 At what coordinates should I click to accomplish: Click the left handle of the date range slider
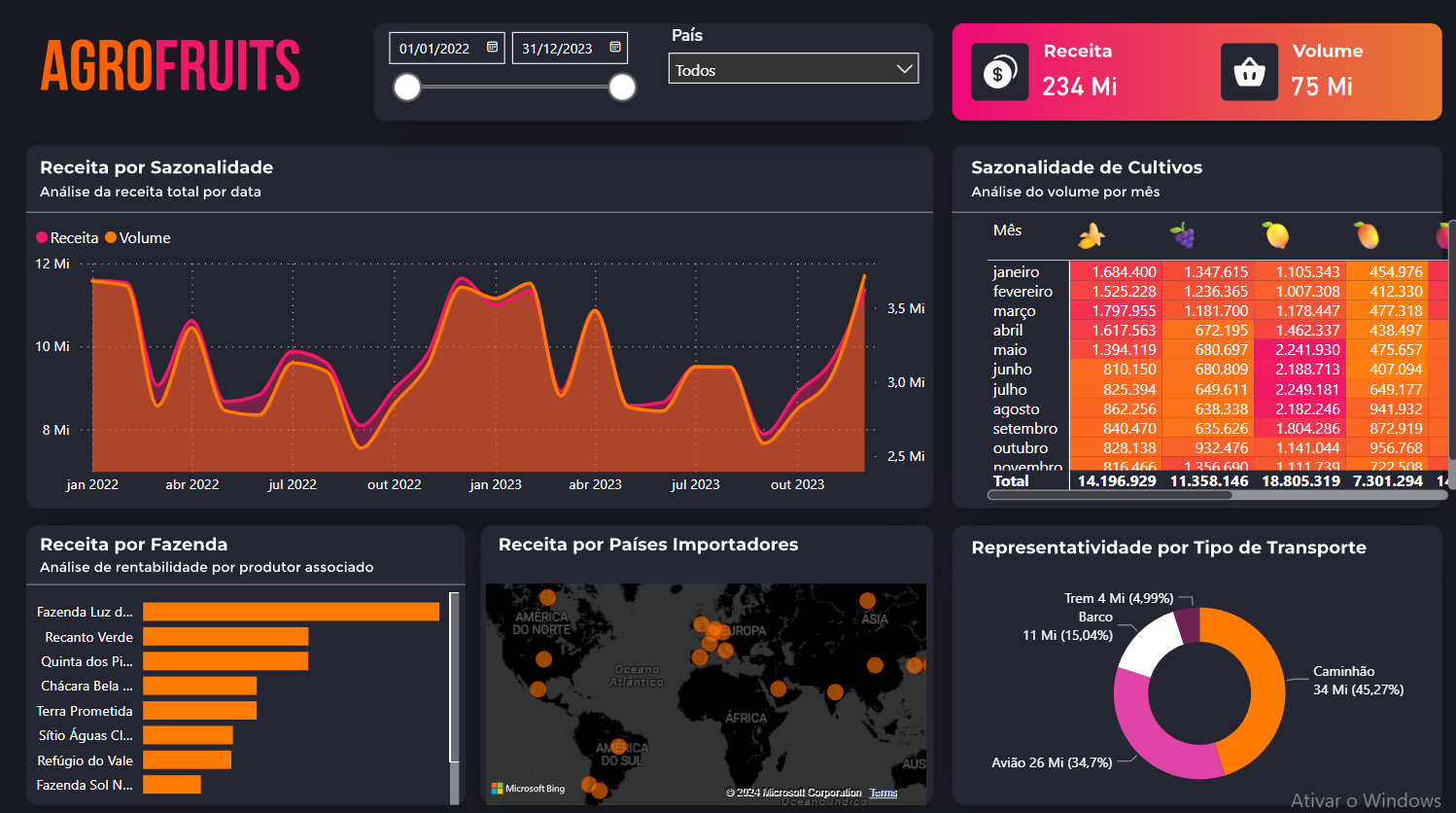pyautogui.click(x=406, y=87)
